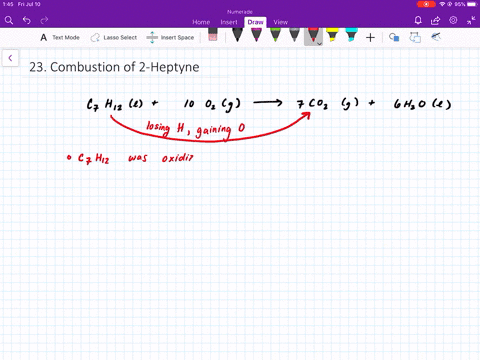Open the Insert tab

click(x=229, y=22)
